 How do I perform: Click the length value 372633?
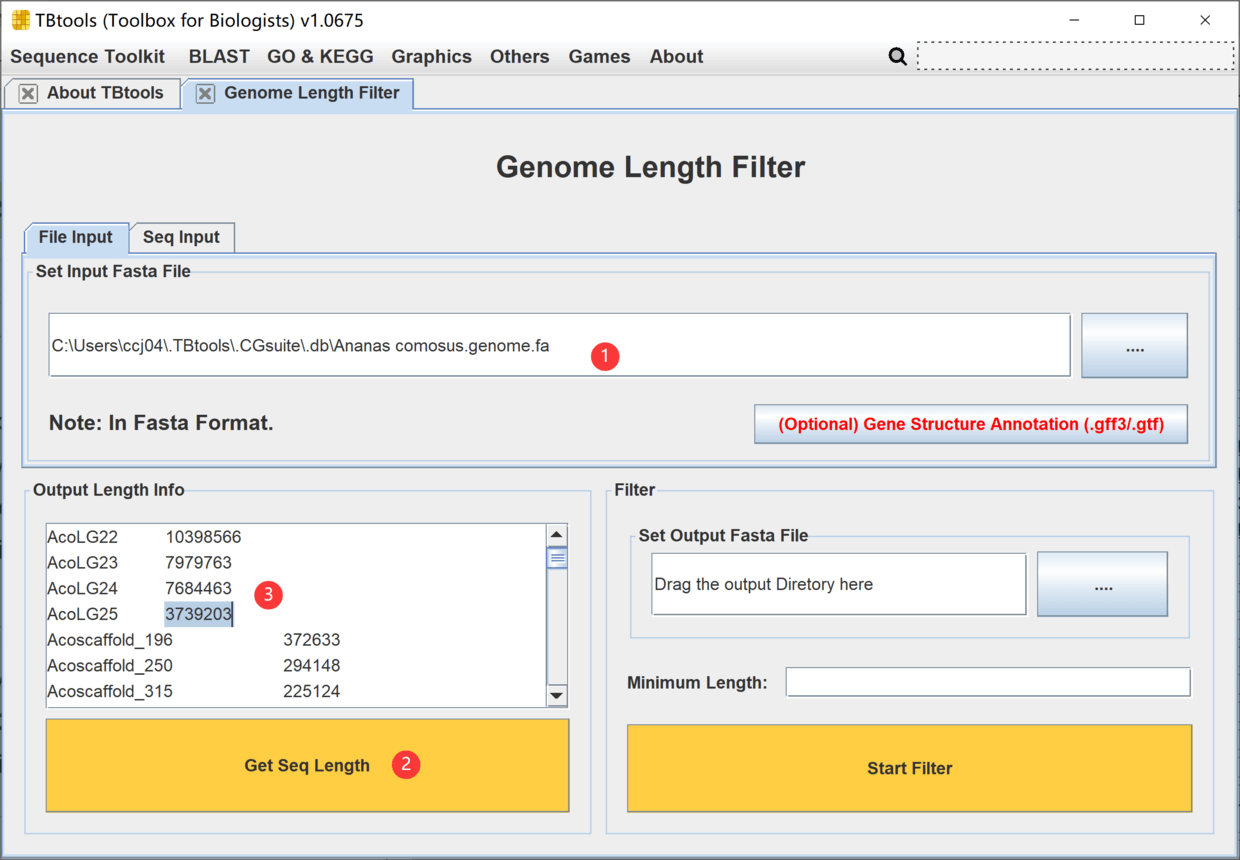[311, 640]
